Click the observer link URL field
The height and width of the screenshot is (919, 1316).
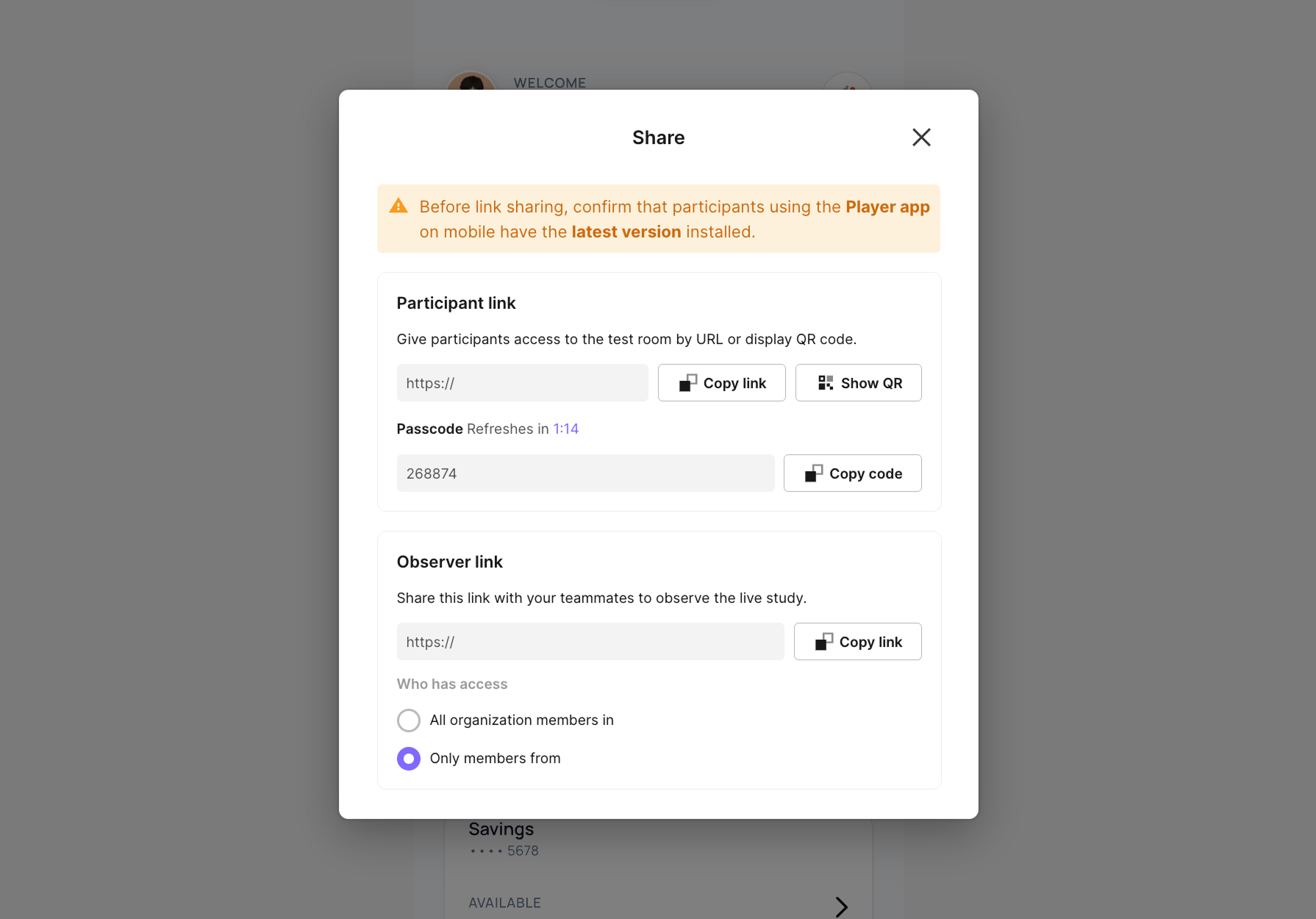(590, 642)
